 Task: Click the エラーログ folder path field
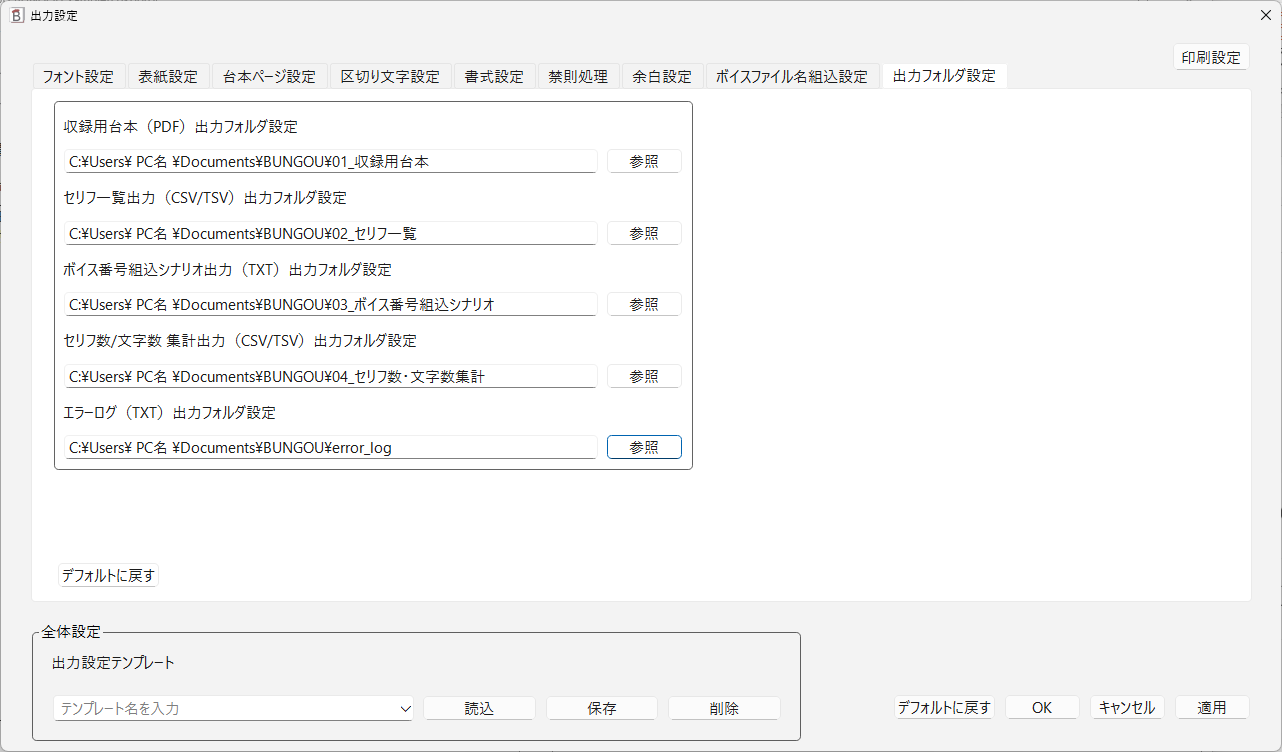pos(330,446)
